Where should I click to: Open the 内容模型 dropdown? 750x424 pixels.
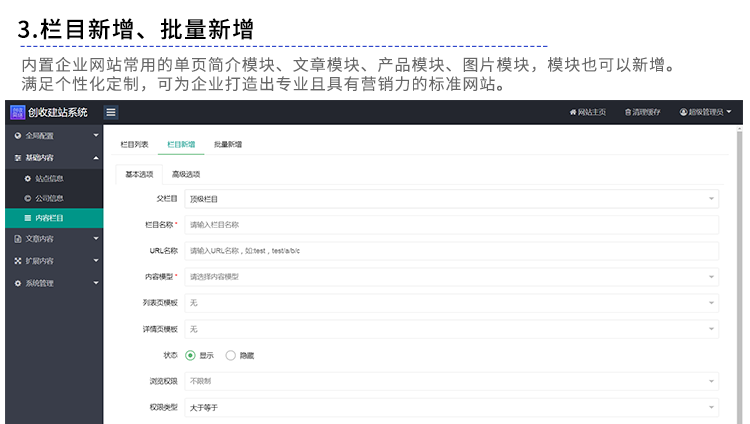pyautogui.click(x=452, y=277)
